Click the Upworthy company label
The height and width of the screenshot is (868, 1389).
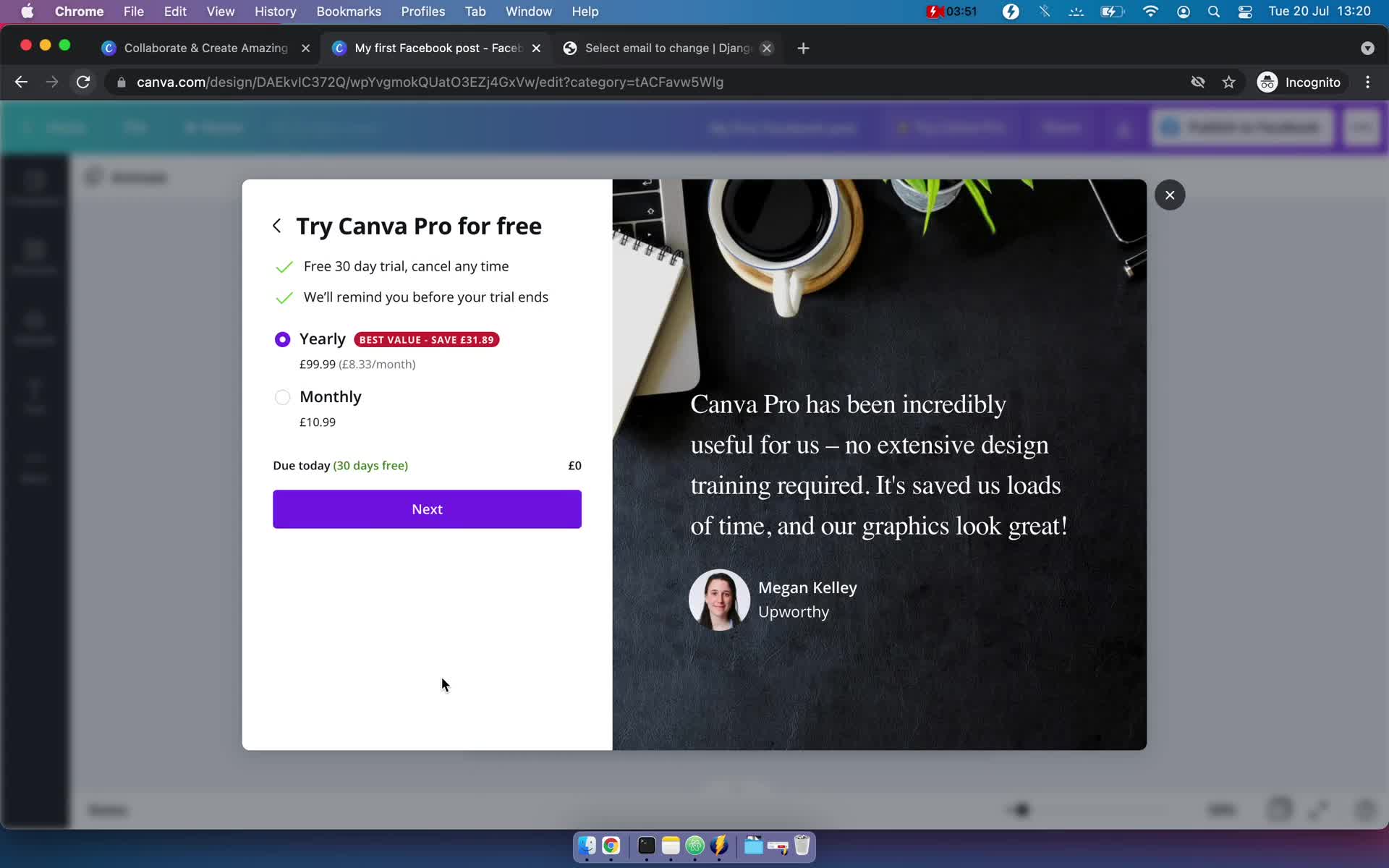(x=794, y=612)
